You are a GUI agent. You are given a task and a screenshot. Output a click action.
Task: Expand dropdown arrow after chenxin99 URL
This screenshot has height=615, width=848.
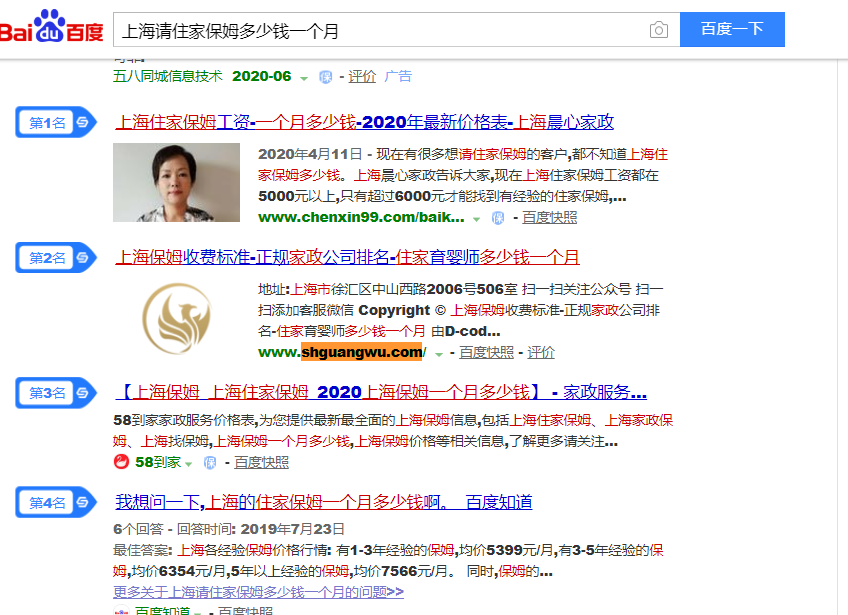click(476, 219)
